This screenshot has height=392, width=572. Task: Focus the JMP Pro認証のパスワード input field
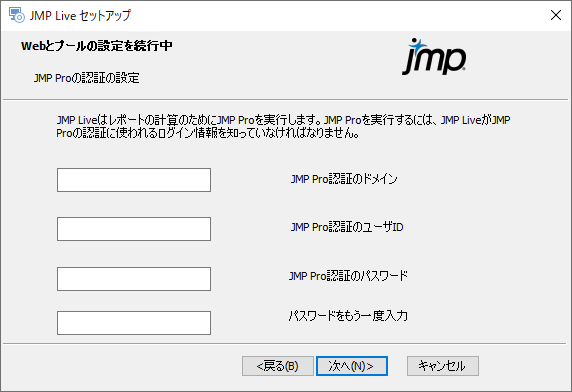coord(134,279)
